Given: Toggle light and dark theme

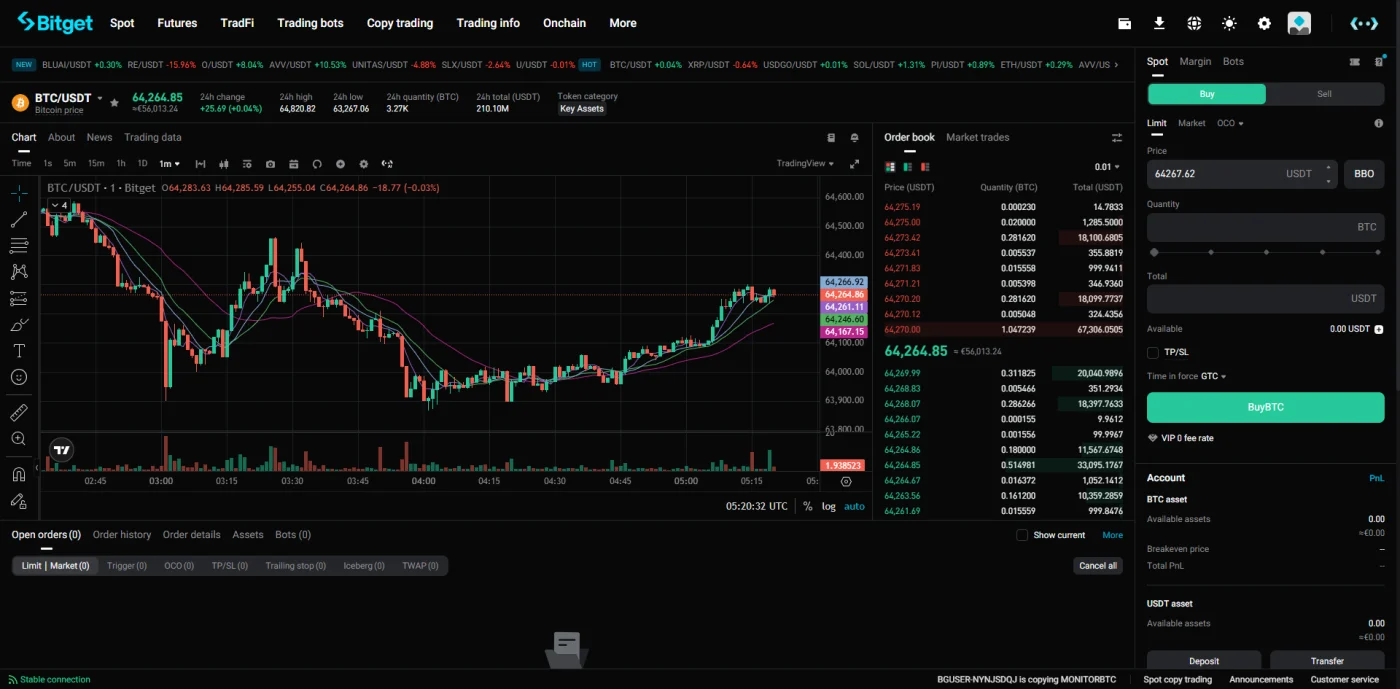Looking at the screenshot, I should (1229, 23).
